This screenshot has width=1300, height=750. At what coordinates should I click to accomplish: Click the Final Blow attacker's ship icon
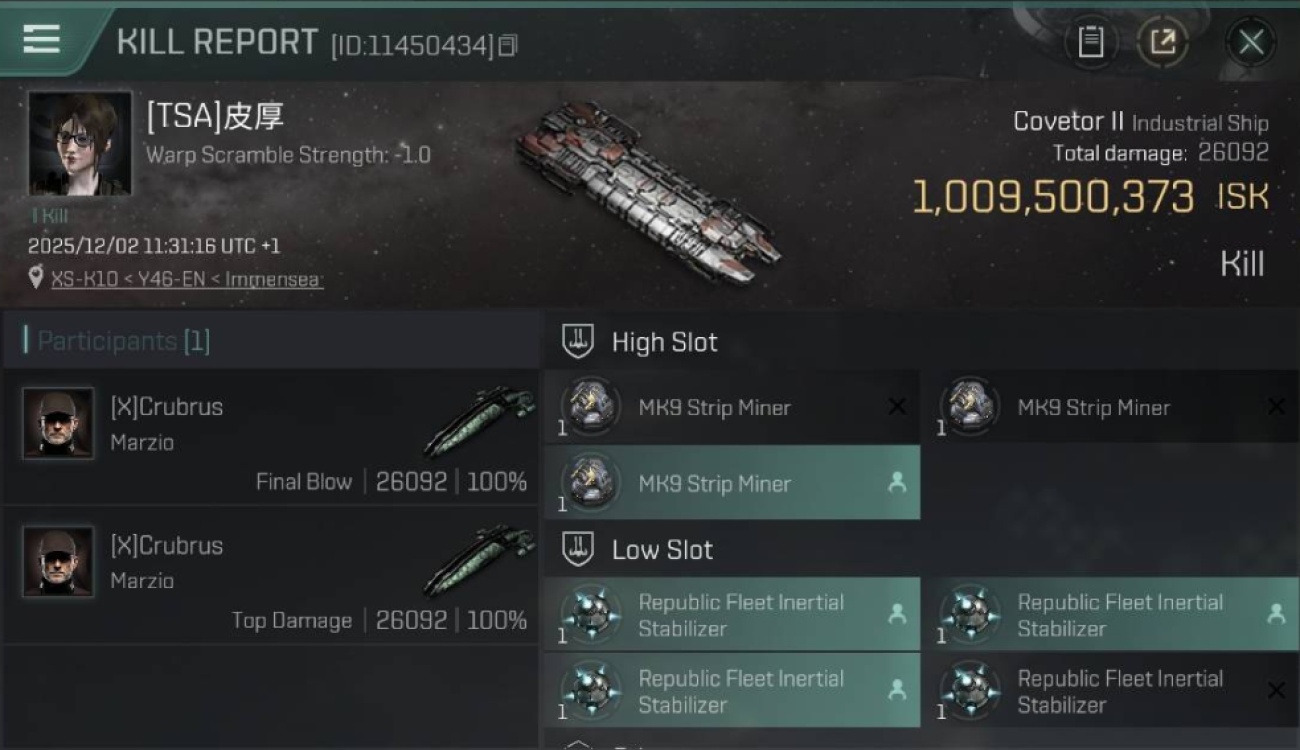478,422
